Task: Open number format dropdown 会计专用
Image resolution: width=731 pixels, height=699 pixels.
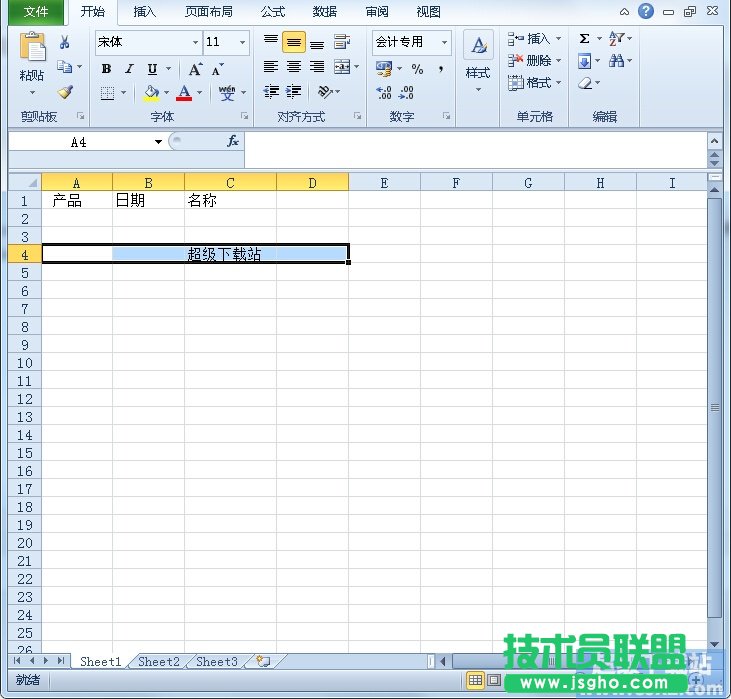Action: point(444,42)
